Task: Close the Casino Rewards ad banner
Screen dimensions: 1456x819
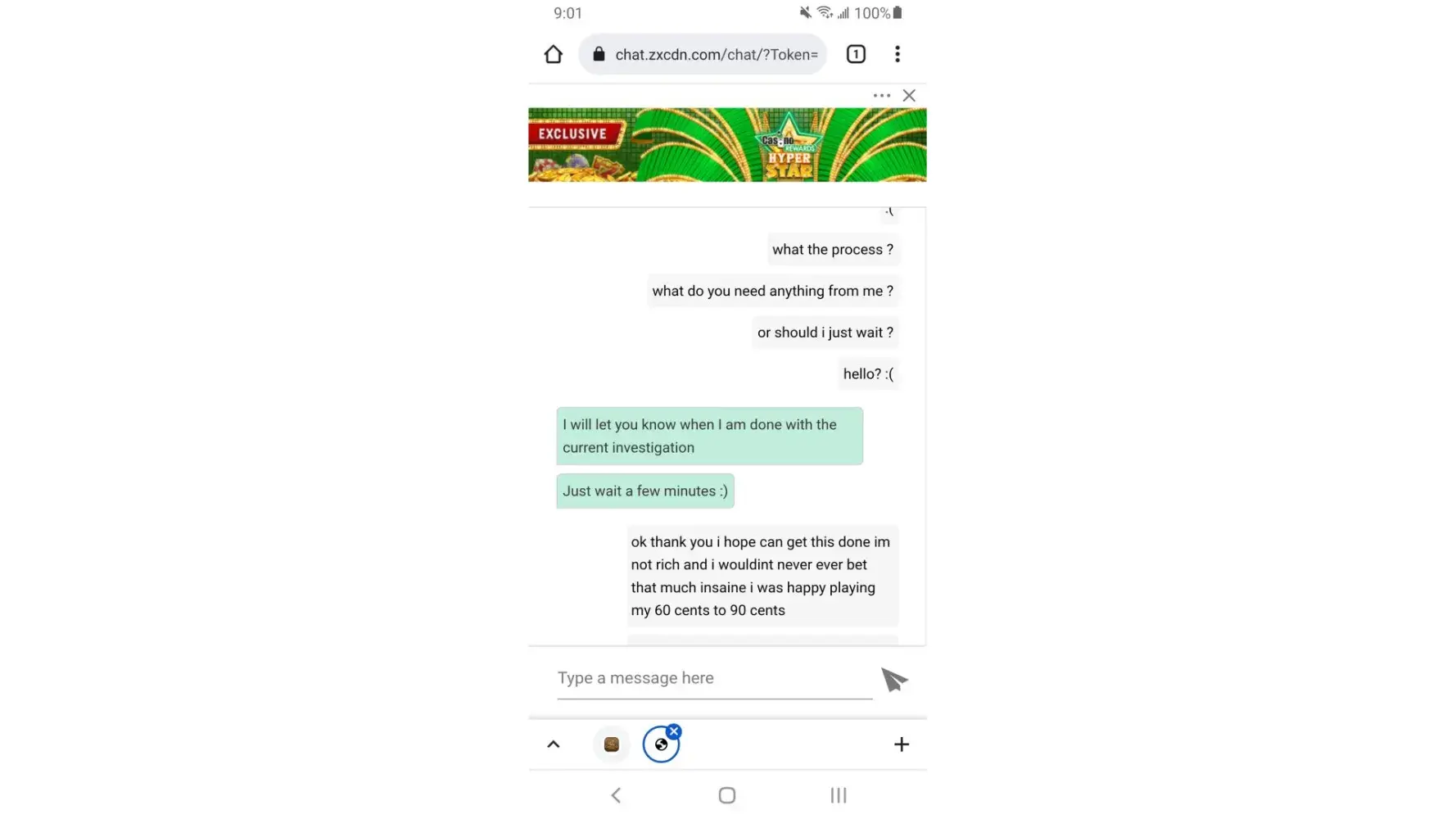Action: pos(909,96)
